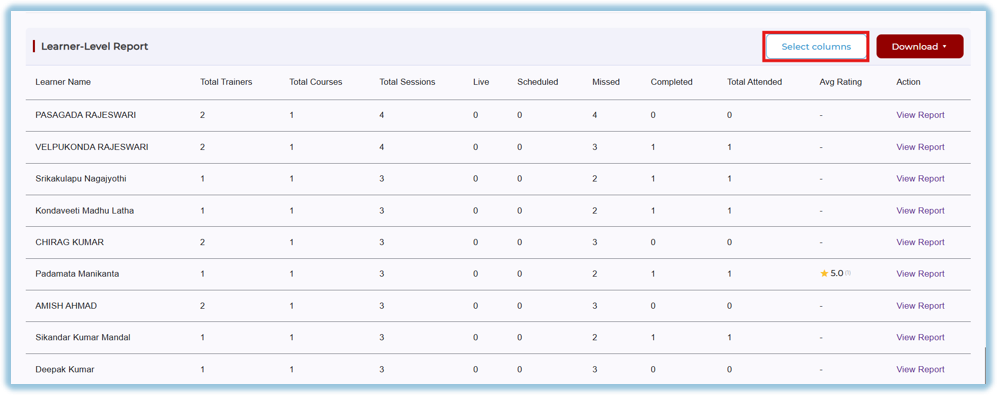Select learner name Padamata Manikanta
The height and width of the screenshot is (395, 997).
(77, 274)
